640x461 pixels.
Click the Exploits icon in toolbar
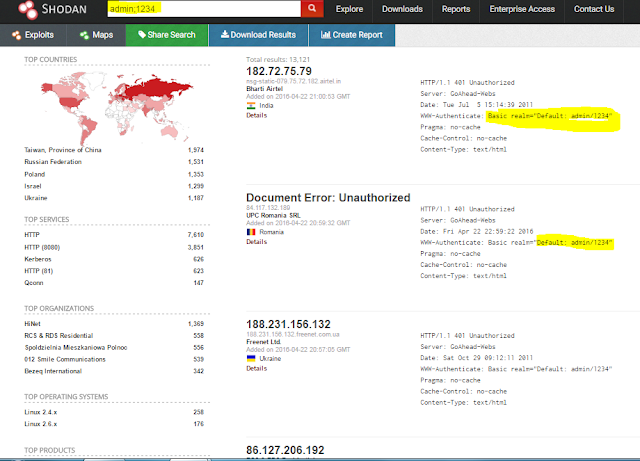pyautogui.click(x=16, y=35)
